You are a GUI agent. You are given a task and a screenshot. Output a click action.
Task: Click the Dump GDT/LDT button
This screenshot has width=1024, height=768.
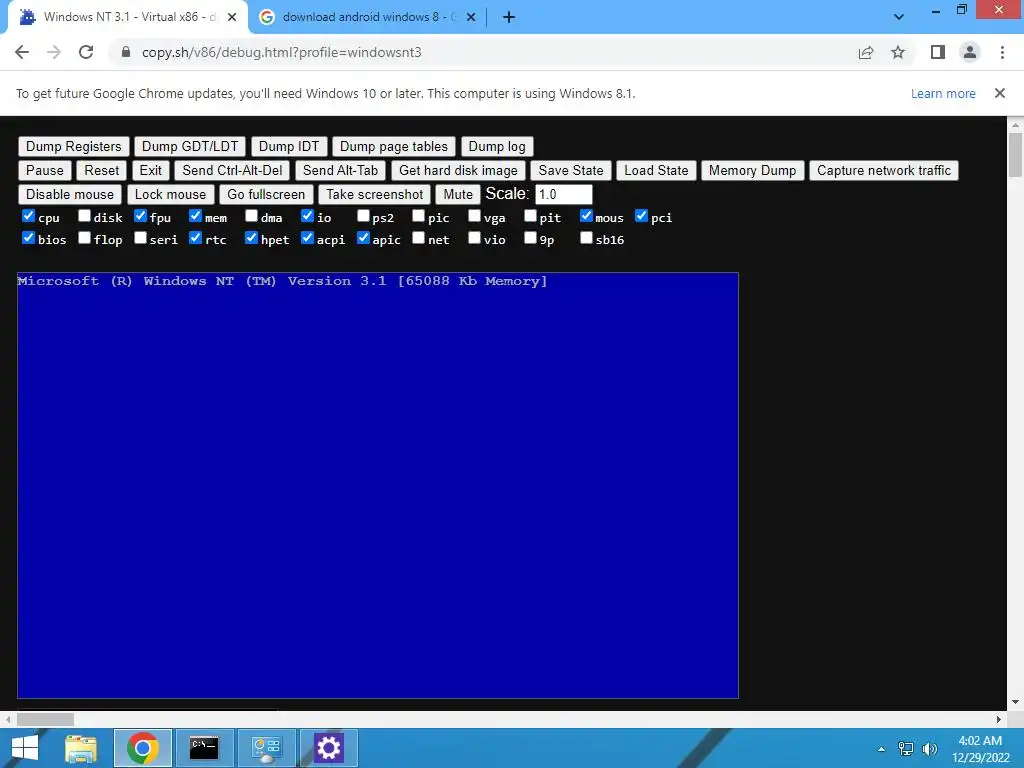(190, 146)
